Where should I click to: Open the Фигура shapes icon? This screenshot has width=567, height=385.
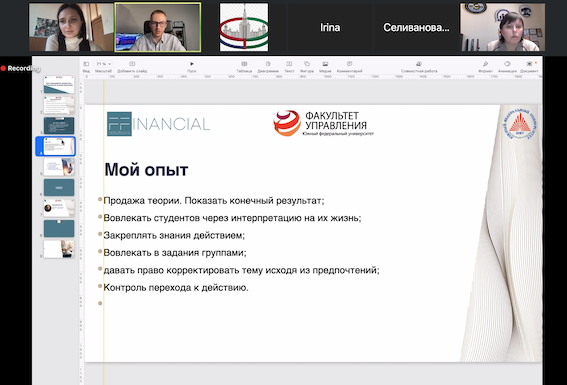point(307,64)
